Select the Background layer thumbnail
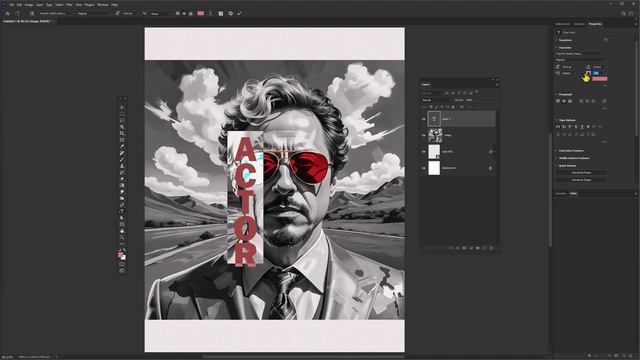The width and height of the screenshot is (640, 360). click(434, 168)
